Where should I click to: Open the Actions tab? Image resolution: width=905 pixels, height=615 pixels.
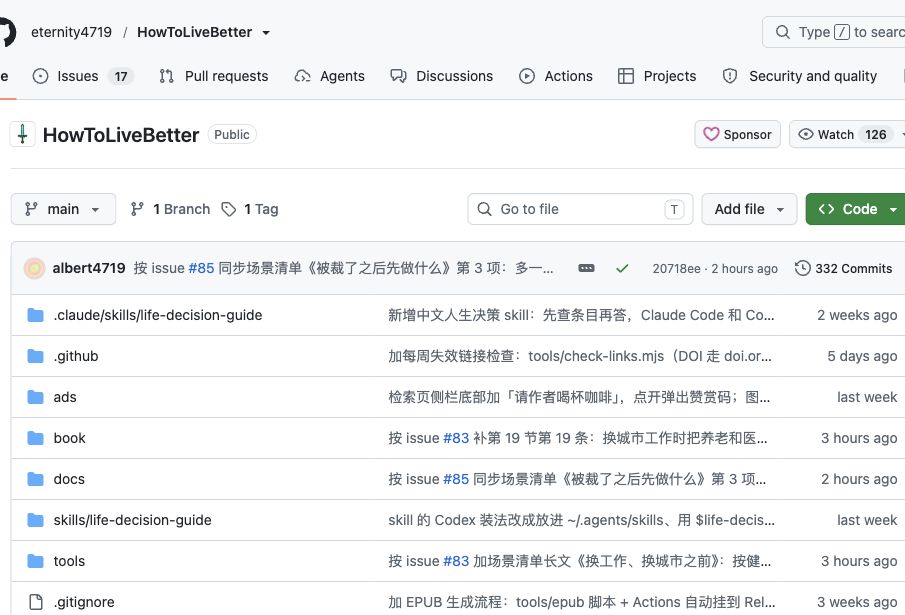pyautogui.click(x=556, y=76)
